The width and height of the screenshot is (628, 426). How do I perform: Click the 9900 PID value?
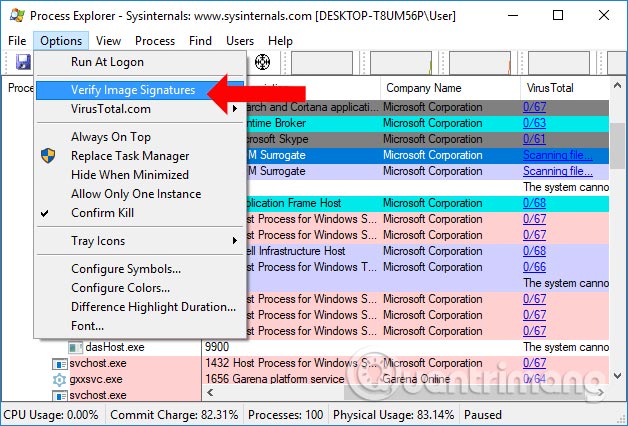pyautogui.click(x=217, y=347)
